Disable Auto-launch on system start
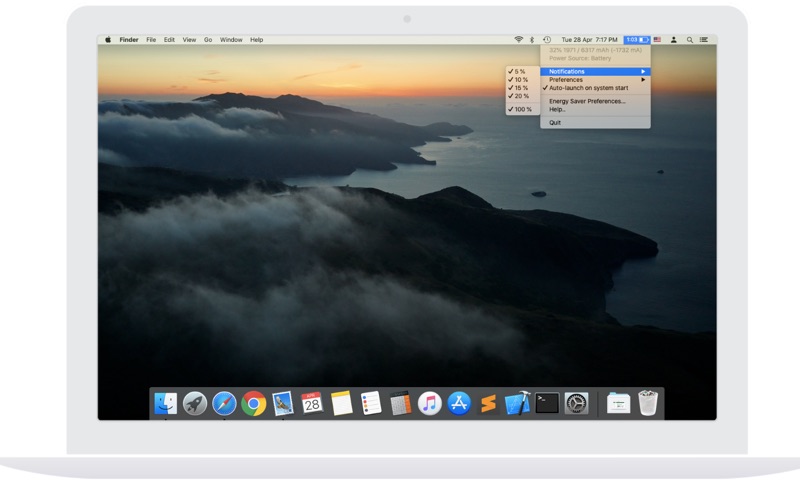800x500 pixels. (588, 88)
